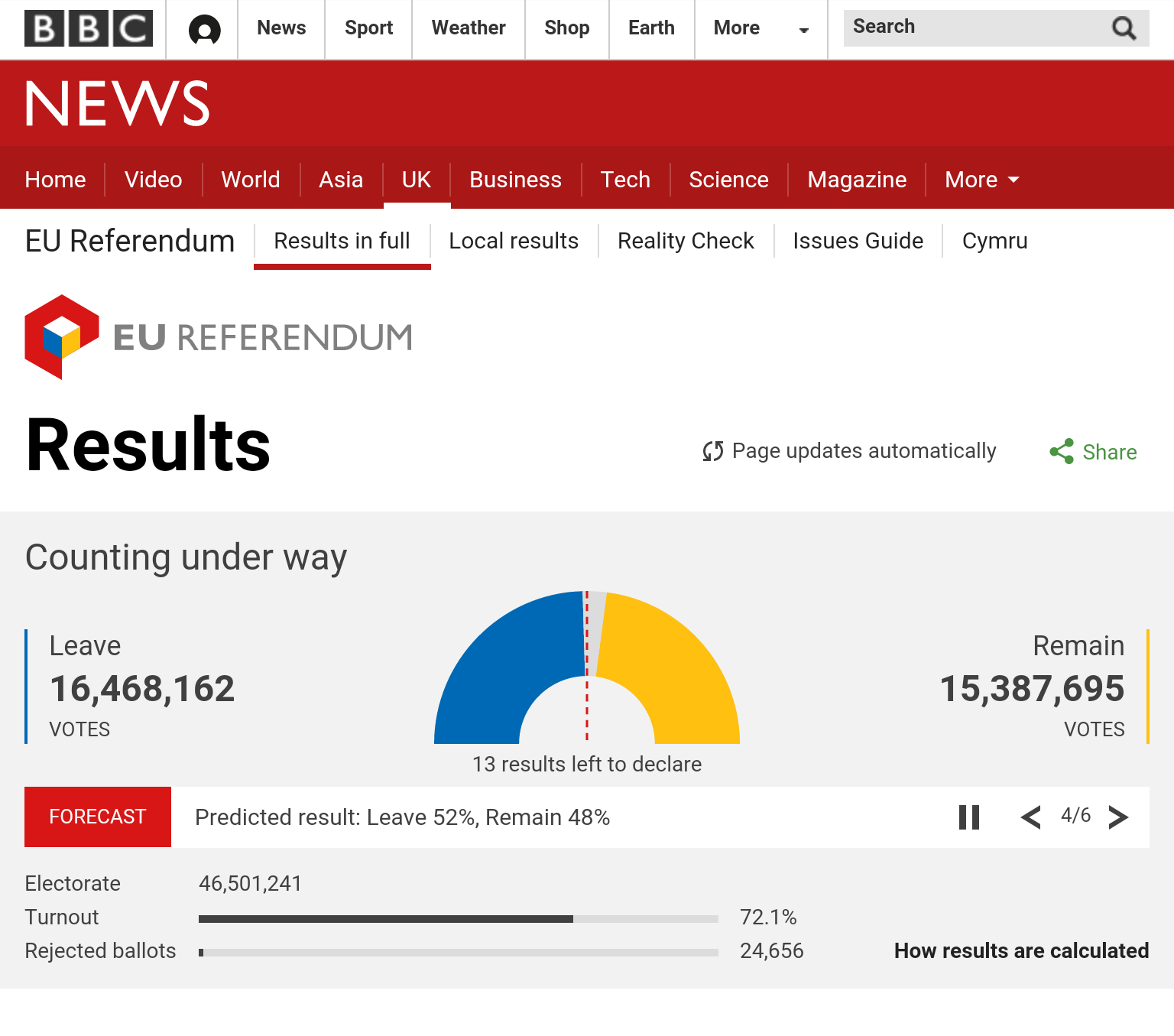Click the page auto-update refresh icon
This screenshot has height=1036, width=1174.
(712, 451)
